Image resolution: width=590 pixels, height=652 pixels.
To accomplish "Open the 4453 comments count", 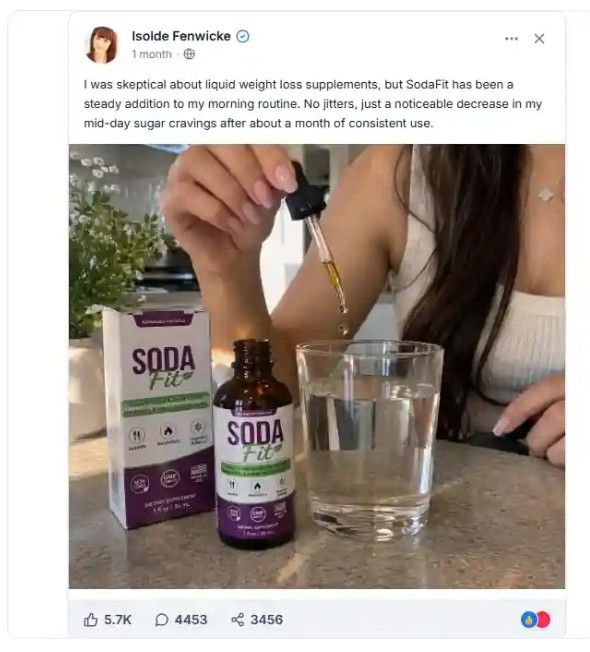I will click(191, 620).
